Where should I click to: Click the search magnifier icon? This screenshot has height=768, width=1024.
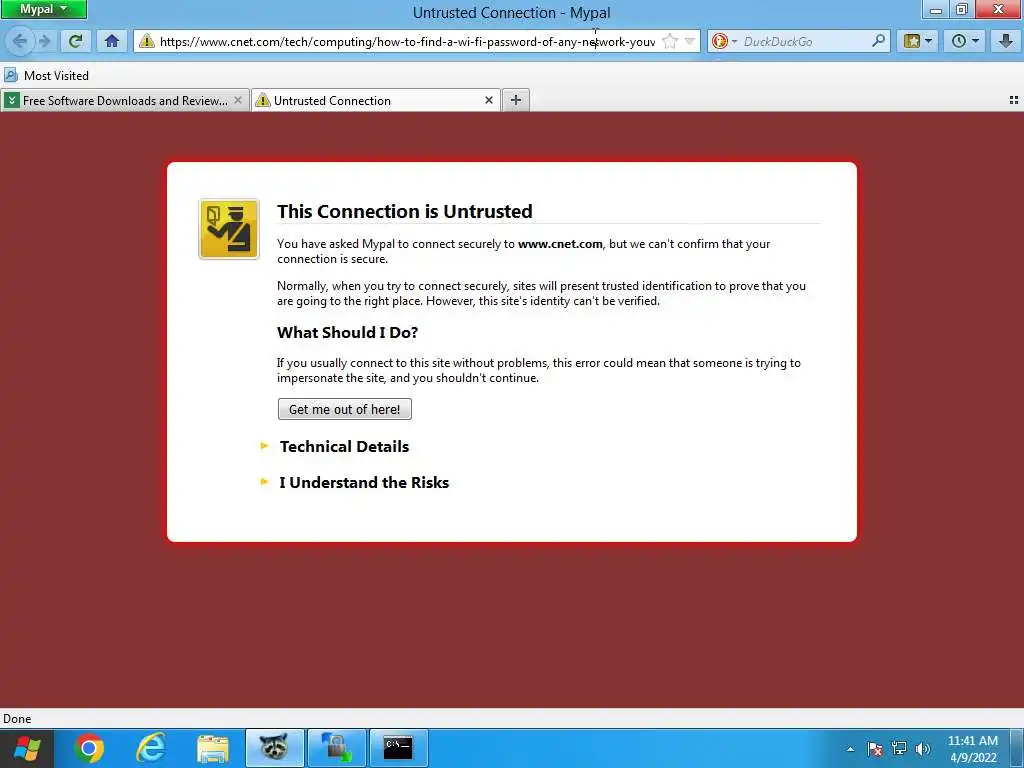879,41
